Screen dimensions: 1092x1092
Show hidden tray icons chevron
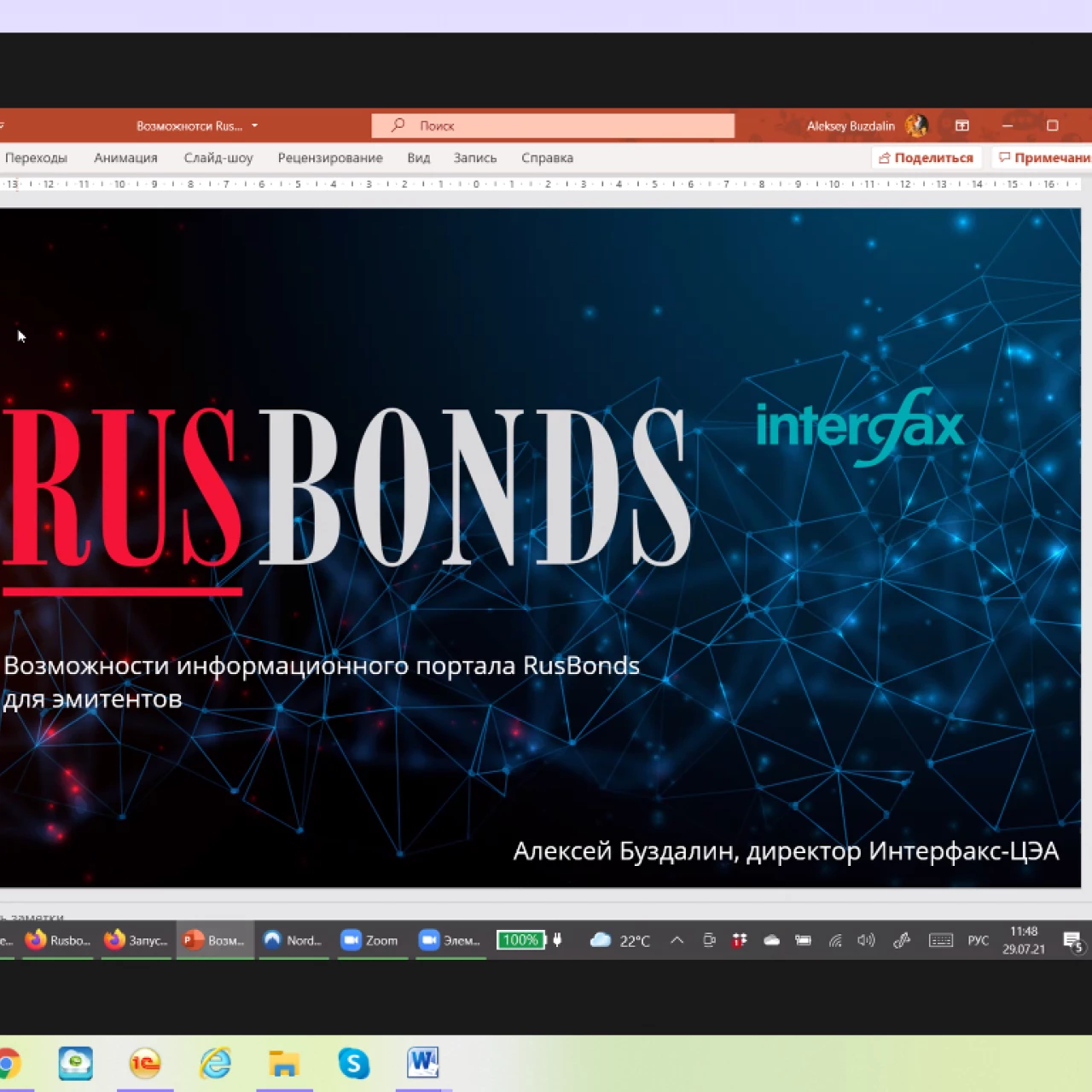pos(677,940)
